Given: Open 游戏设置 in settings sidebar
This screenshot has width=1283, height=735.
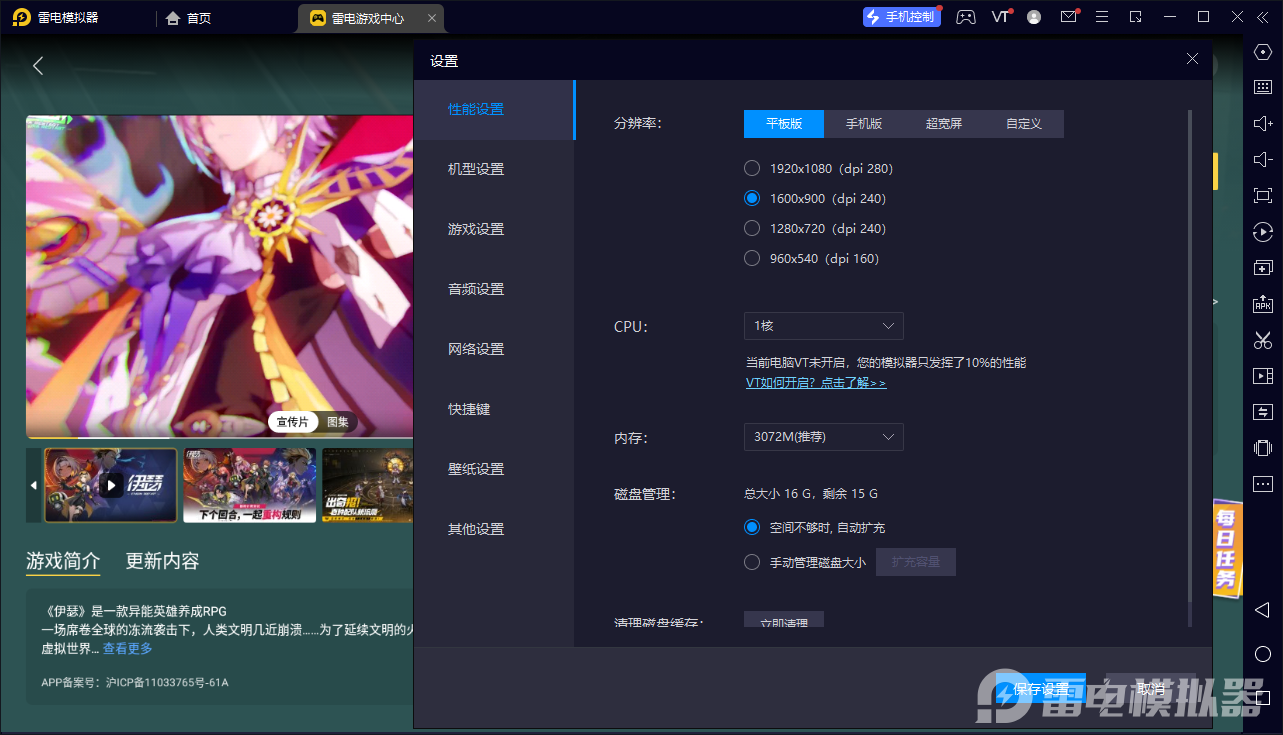Looking at the screenshot, I should pyautogui.click(x=495, y=229).
